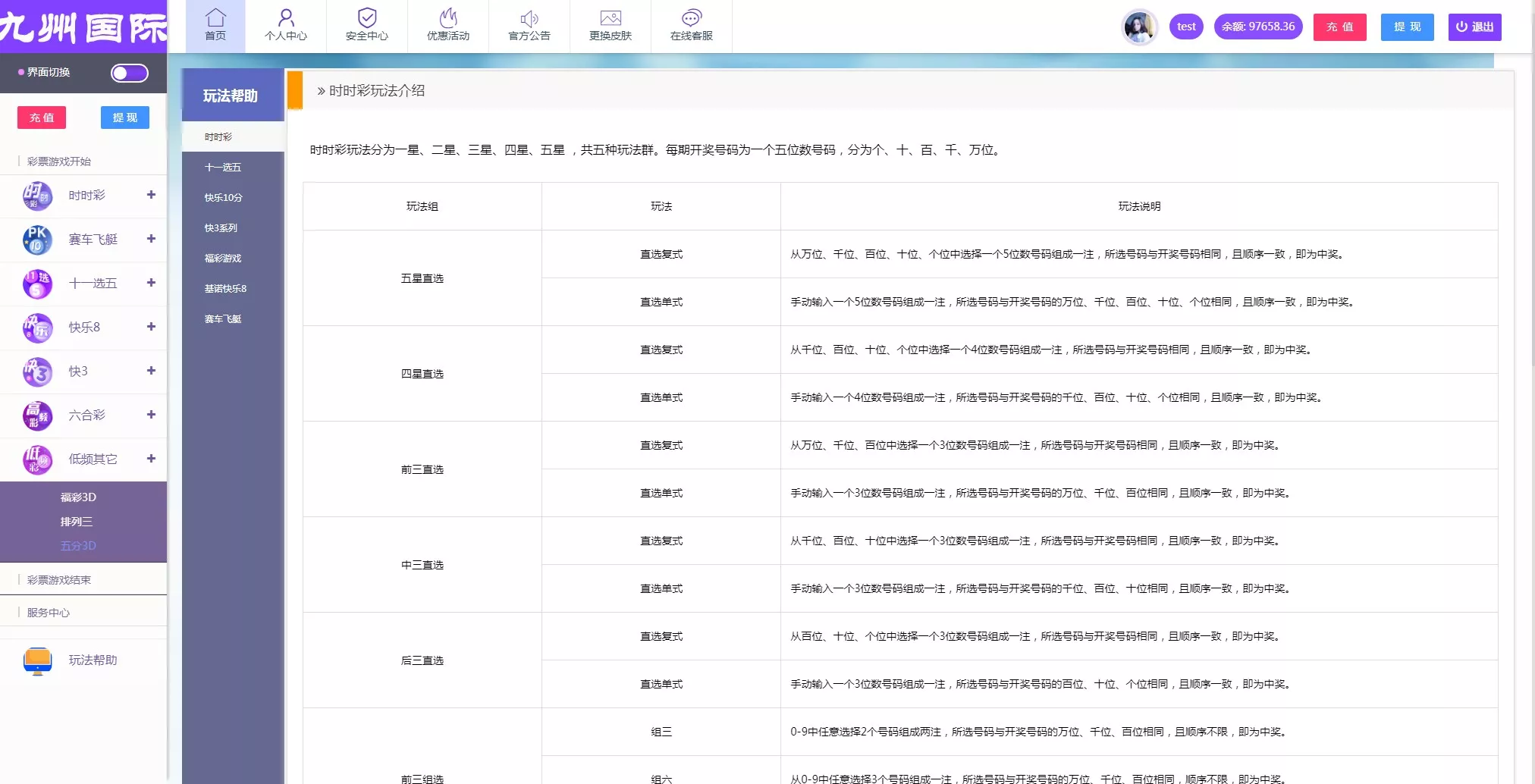Expand the 快乐8 game category
The height and width of the screenshot is (784, 1535).
tap(152, 328)
